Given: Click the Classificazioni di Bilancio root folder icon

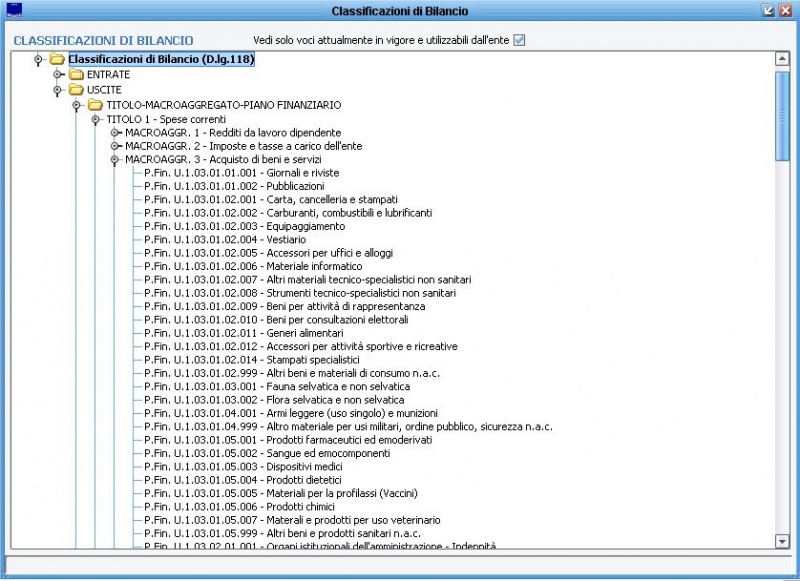Looking at the screenshot, I should pyautogui.click(x=57, y=60).
